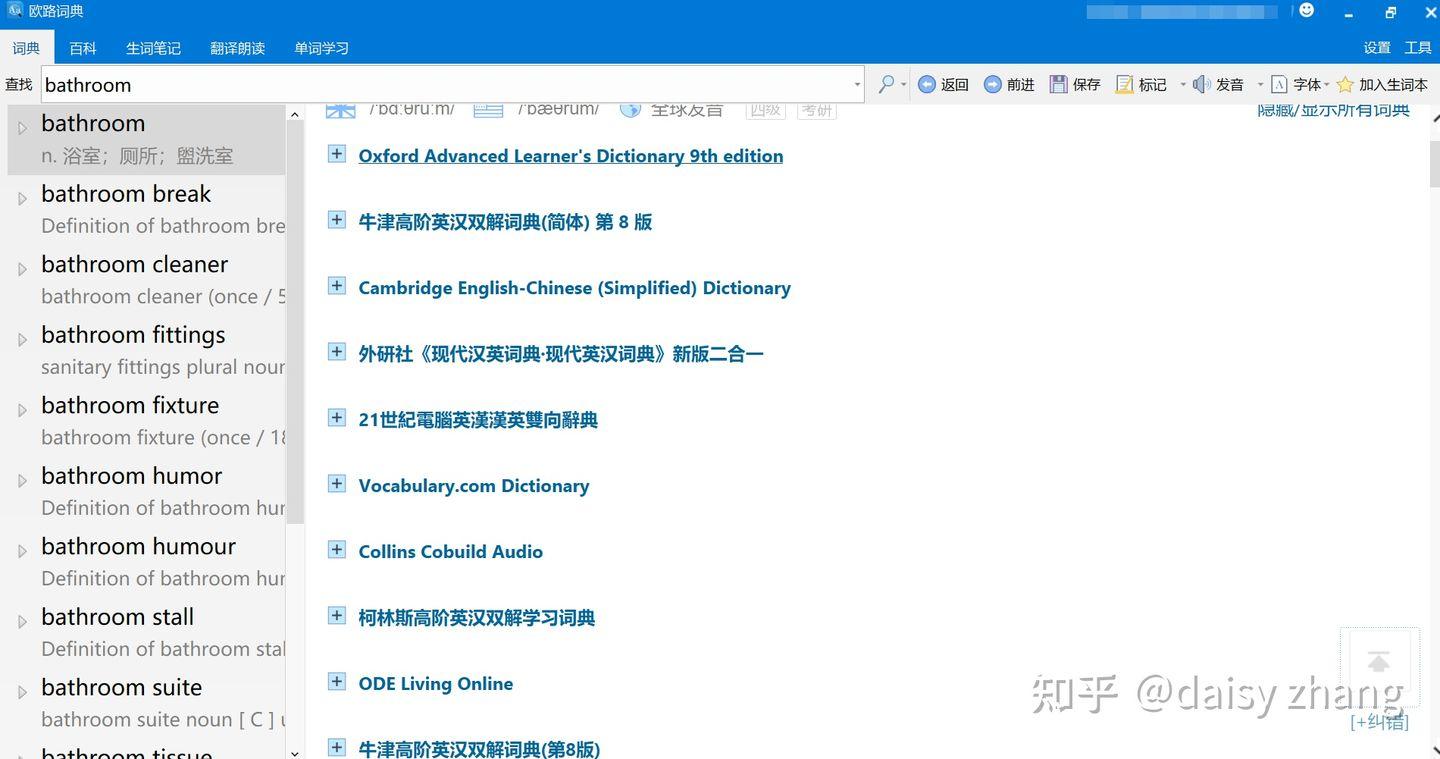The image size is (1440, 759).
Task: Expand triangle beside bathroom fittings
Action: (x=22, y=340)
